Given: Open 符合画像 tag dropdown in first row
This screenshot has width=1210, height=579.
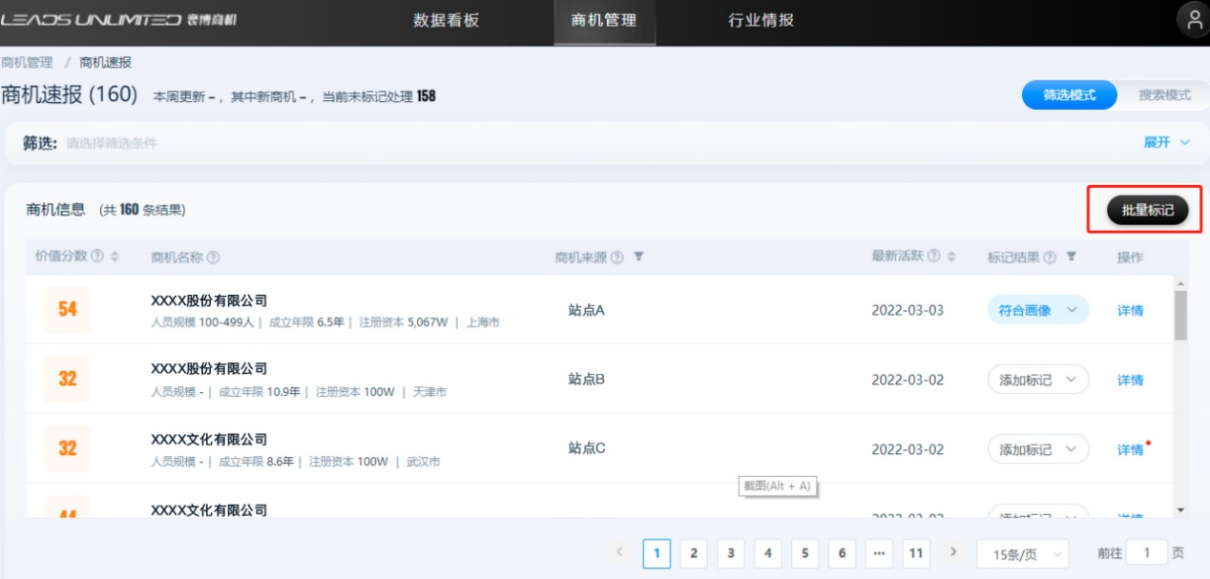Looking at the screenshot, I should point(1038,310).
